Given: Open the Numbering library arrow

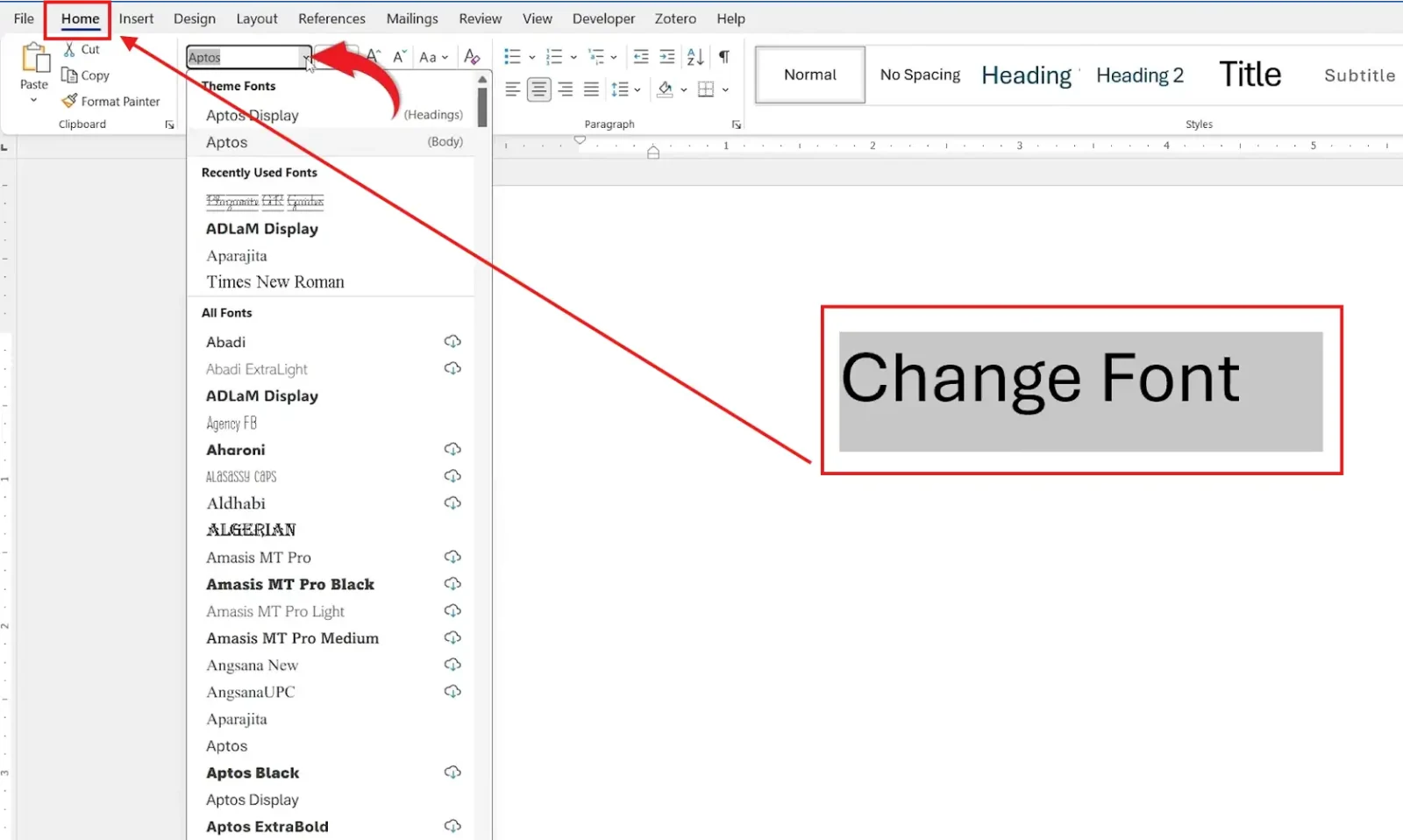Looking at the screenshot, I should pos(573,58).
